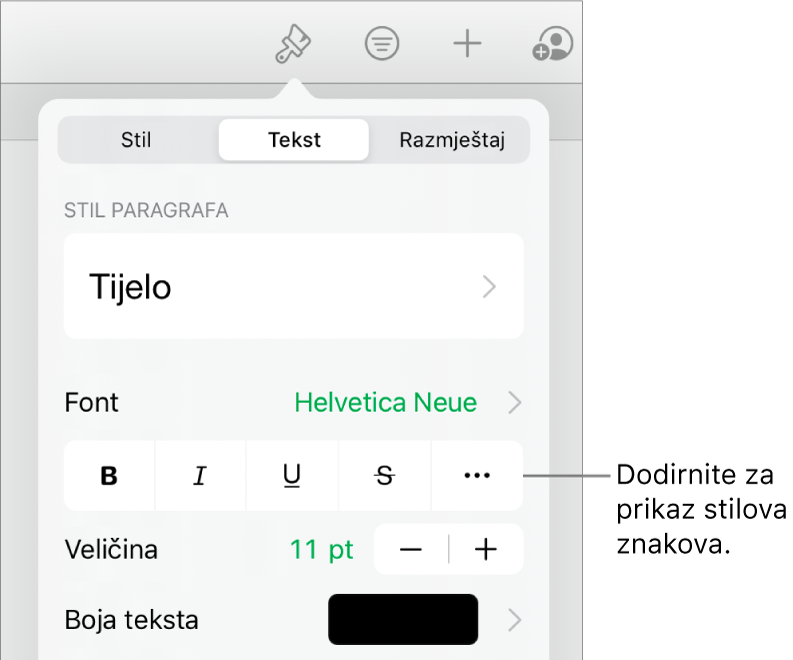Viewport: 793px width, 660px height.
Task: Tap the plus Insert icon
Action: [467, 44]
